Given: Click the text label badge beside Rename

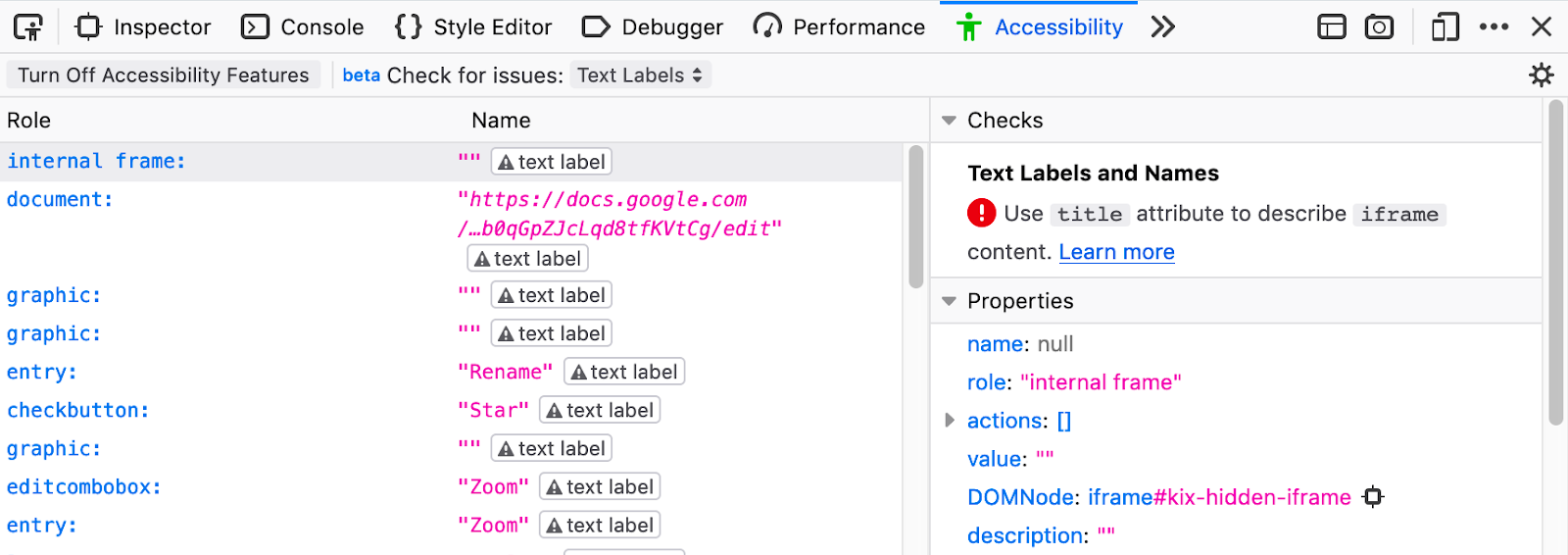Looking at the screenshot, I should click(x=624, y=372).
